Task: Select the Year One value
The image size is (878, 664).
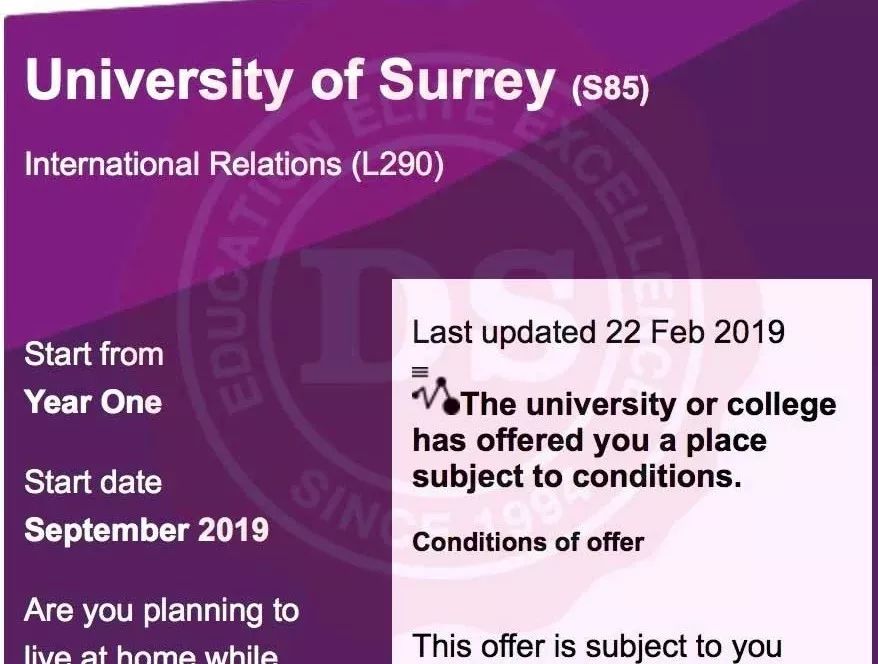Action: pos(93,402)
